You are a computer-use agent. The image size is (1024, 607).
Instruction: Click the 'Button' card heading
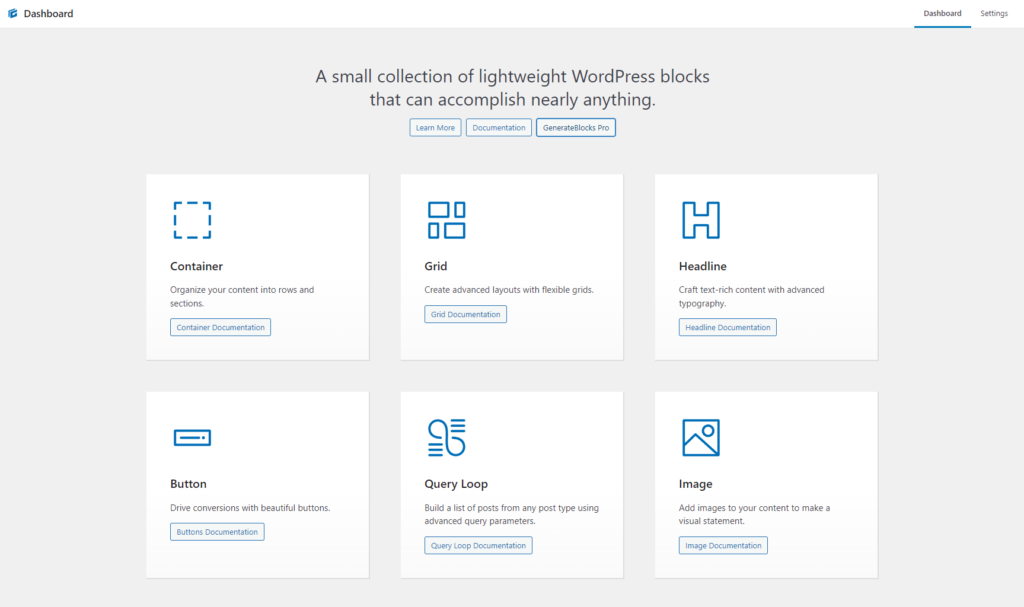[x=188, y=484]
